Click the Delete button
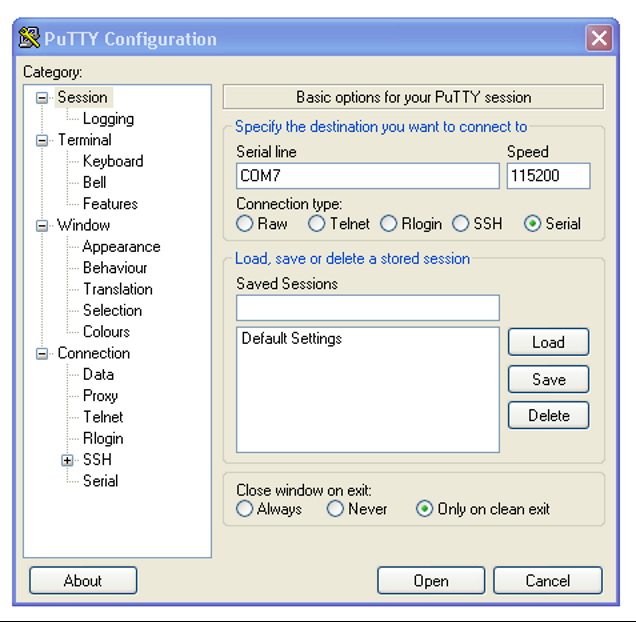Image resolution: width=636 pixels, height=622 pixels. tap(548, 415)
